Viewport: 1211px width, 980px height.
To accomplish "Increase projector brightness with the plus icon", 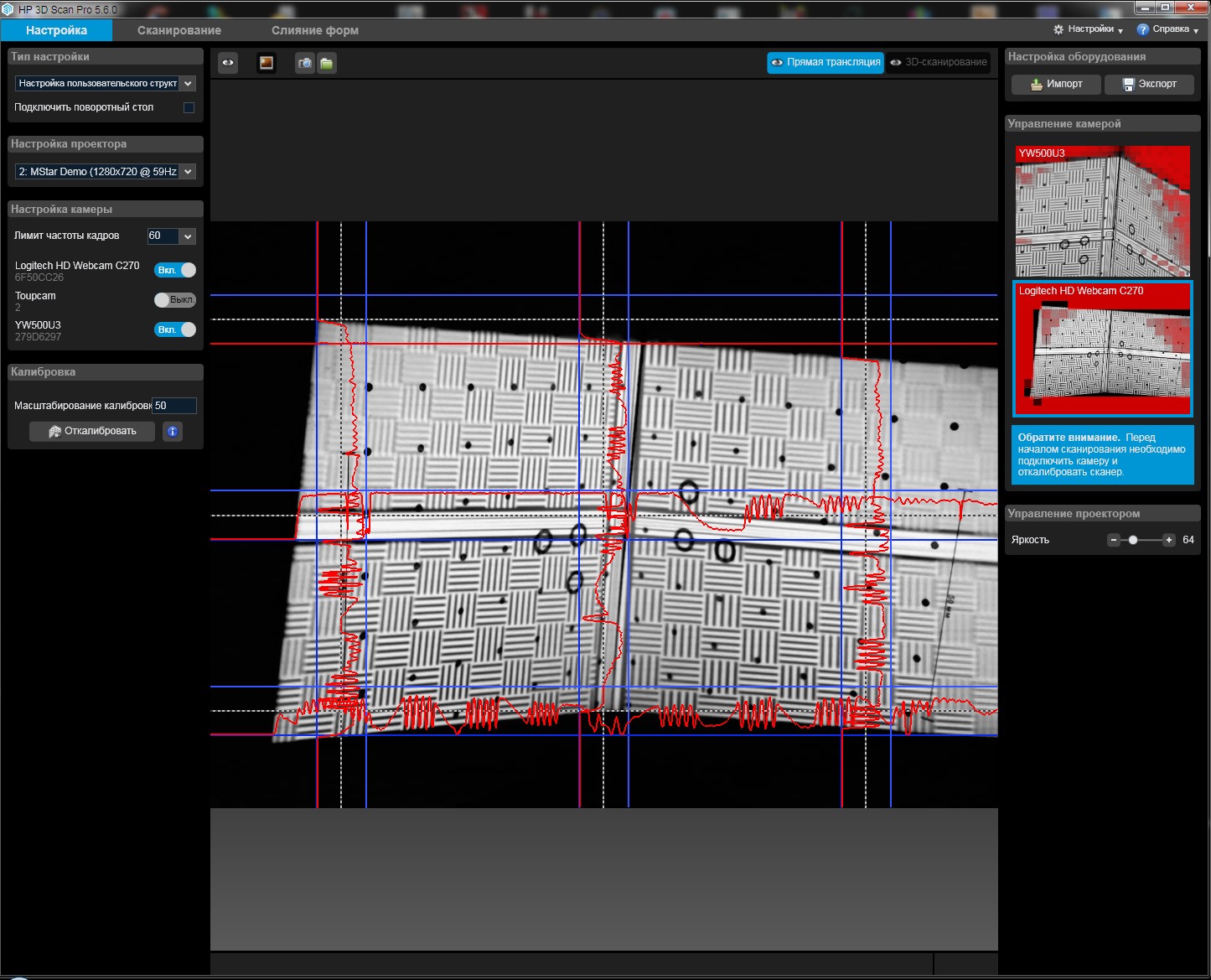I will (1169, 540).
